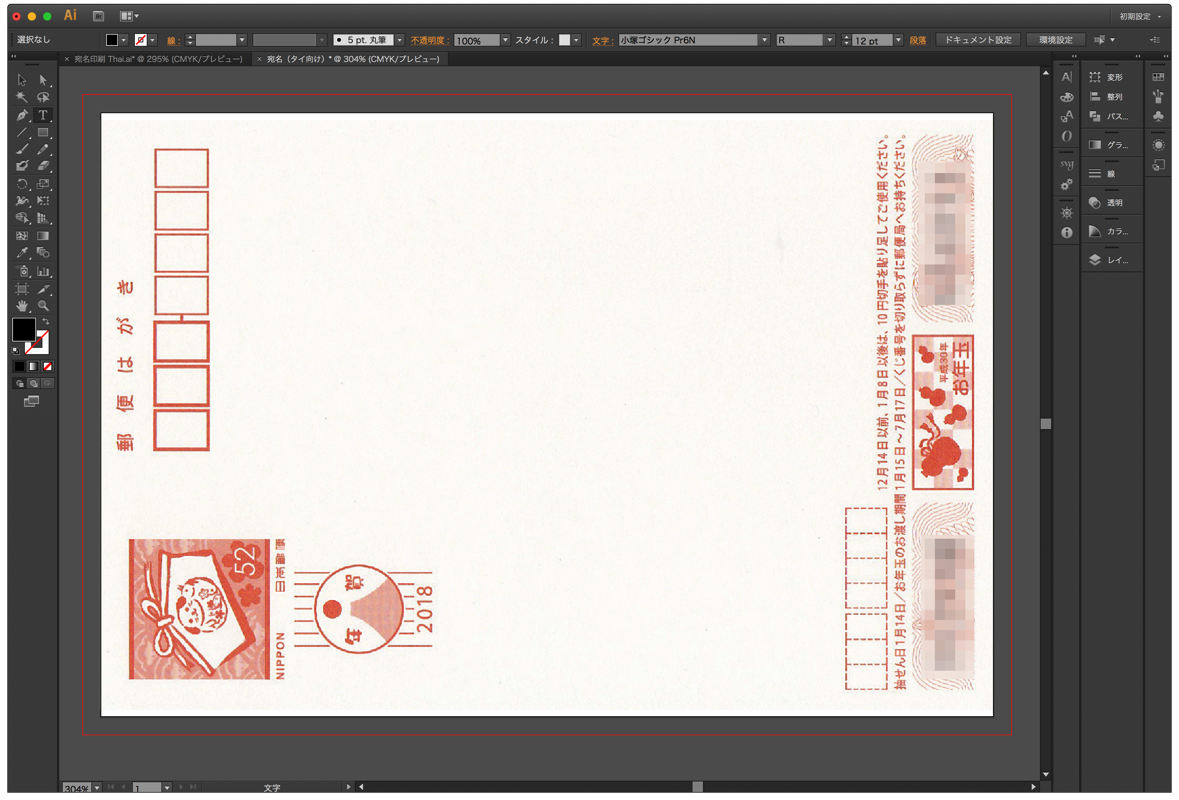Open ドキュメント設定 (Document Setup)
The image size is (1179, 800).
tap(977, 40)
